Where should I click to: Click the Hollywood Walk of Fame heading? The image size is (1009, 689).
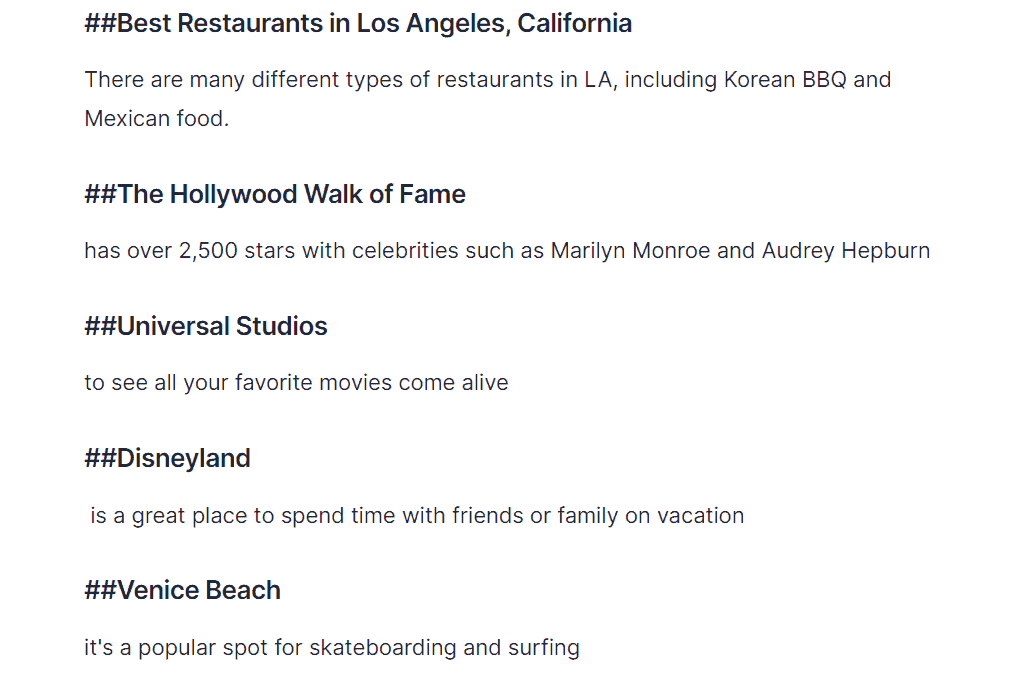275,194
